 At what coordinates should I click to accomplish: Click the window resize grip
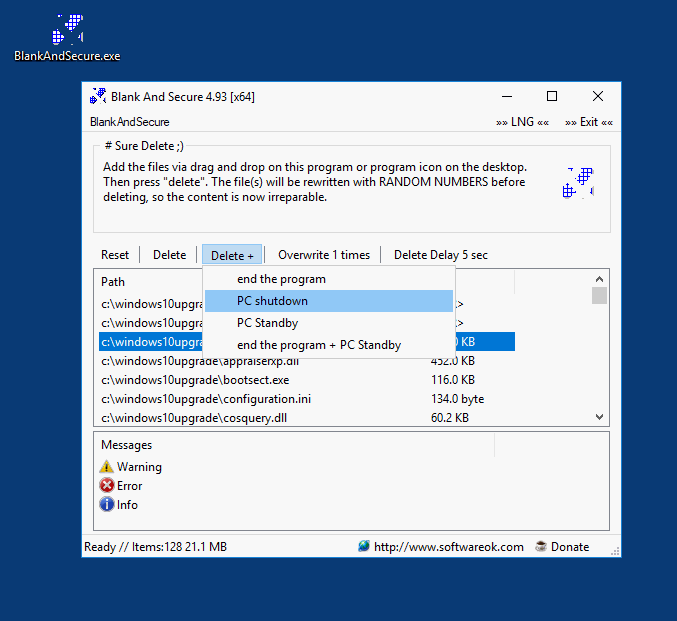(615, 551)
